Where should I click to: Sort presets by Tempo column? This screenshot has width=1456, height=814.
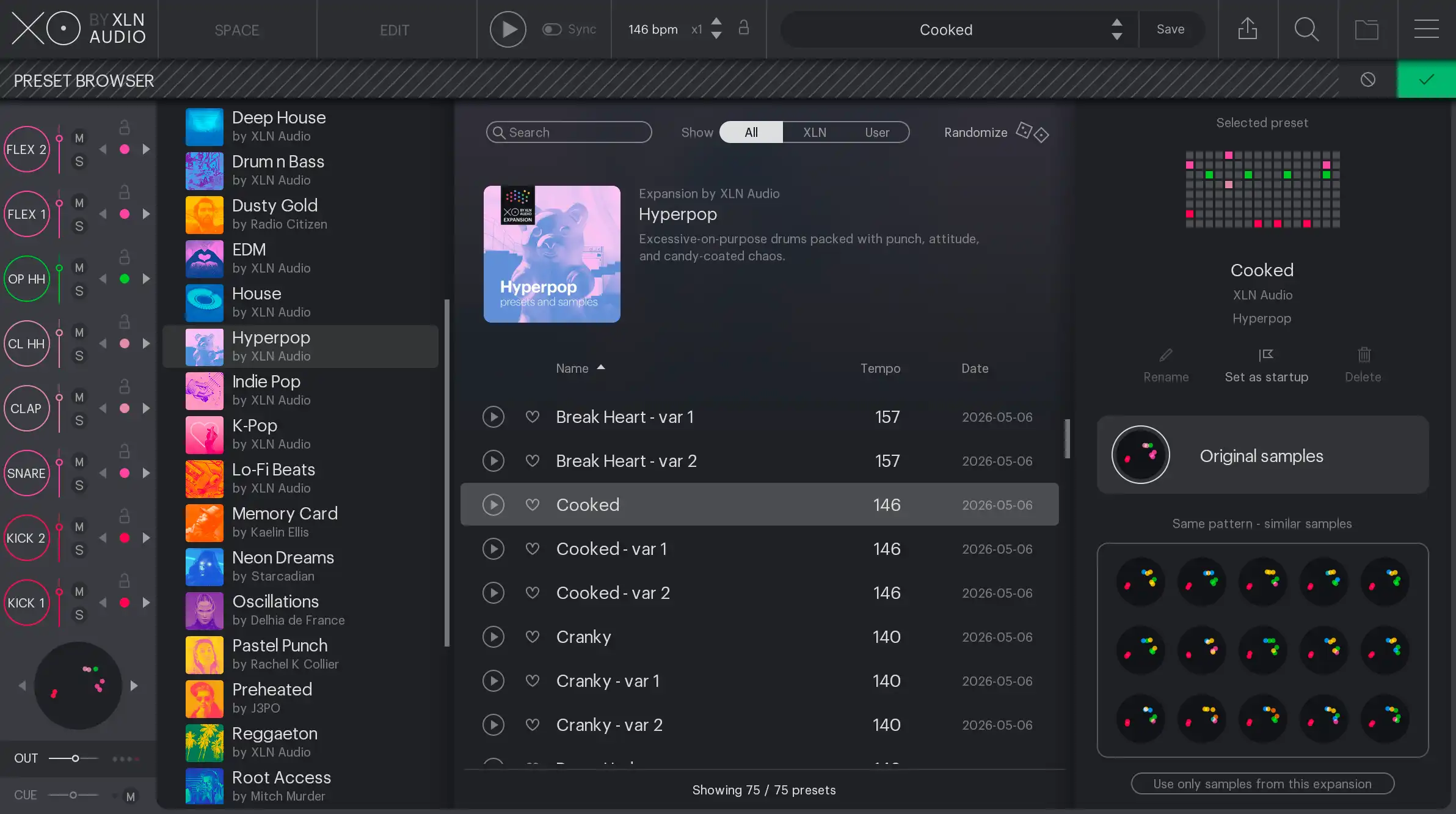(880, 368)
